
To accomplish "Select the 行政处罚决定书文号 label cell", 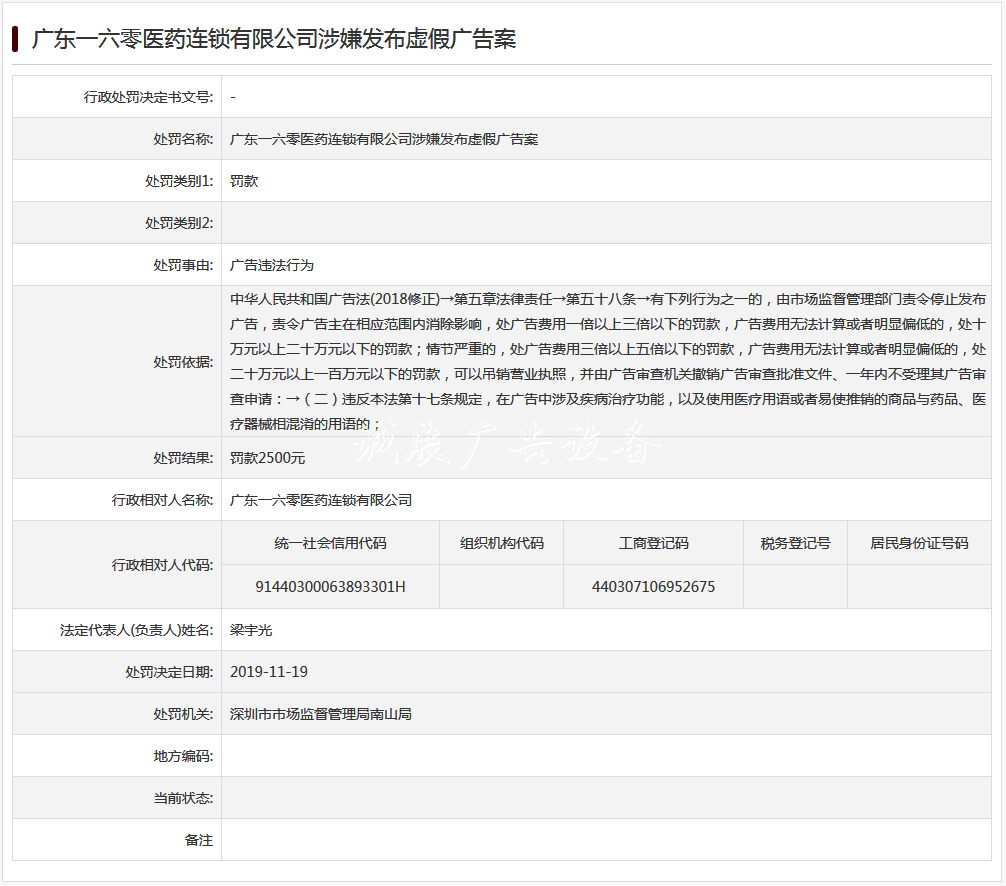I will coord(117,97).
